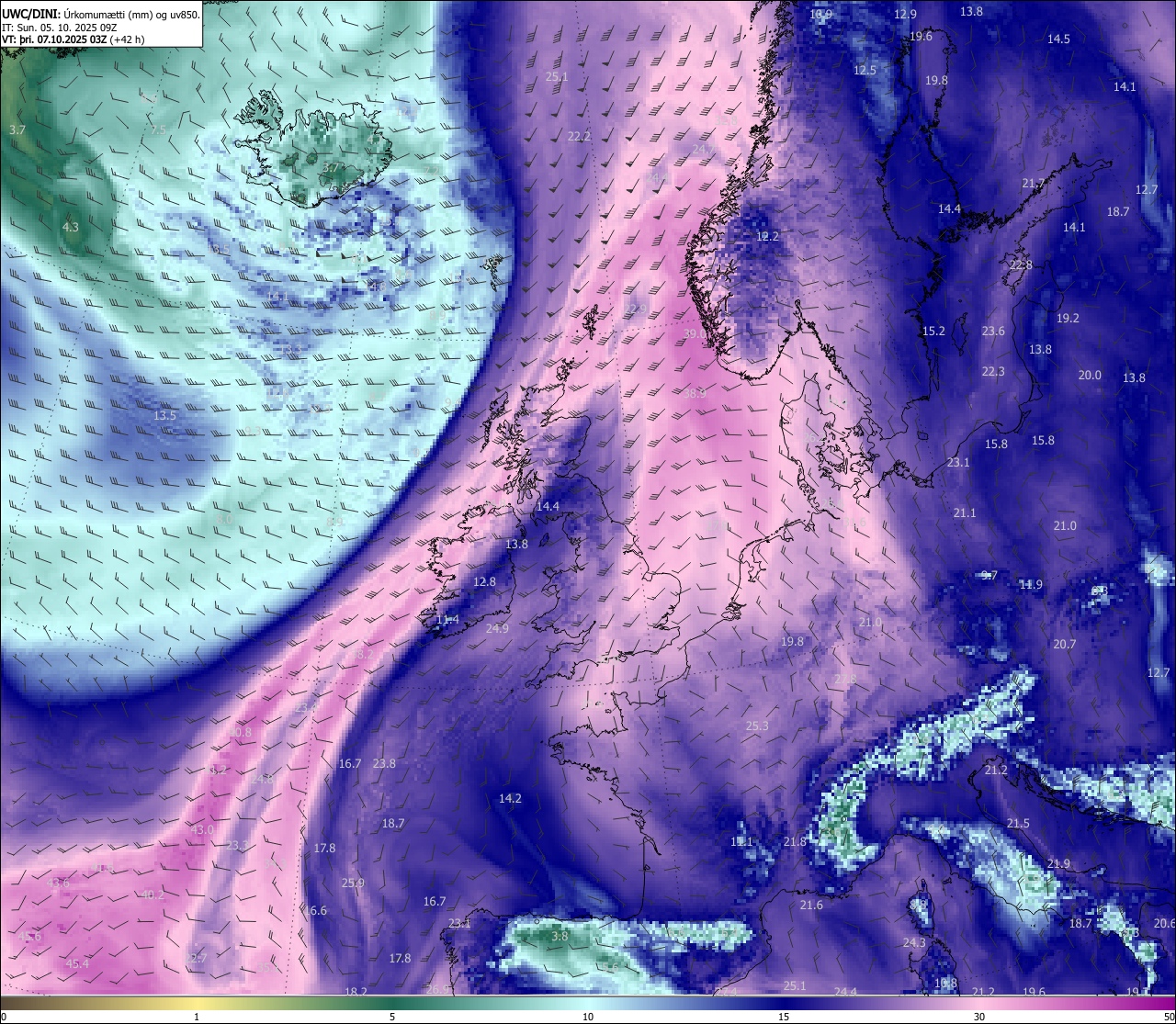Click the value 12.2 over Norway
Screen dimensions: 1176x1024
tap(767, 237)
